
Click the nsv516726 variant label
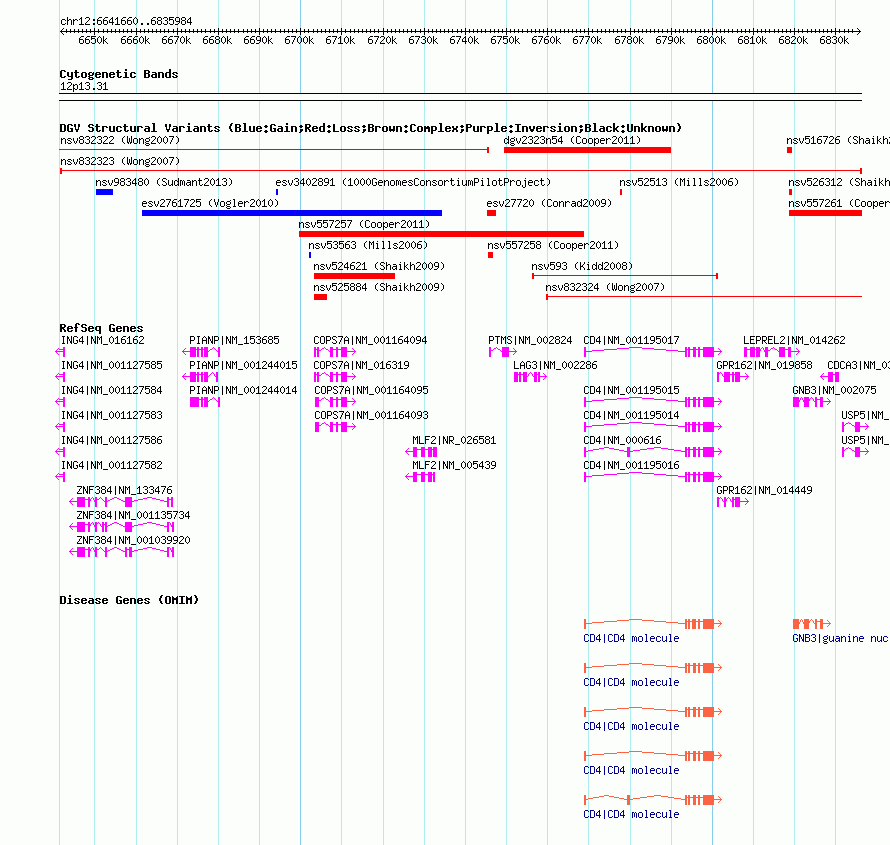[838, 140]
